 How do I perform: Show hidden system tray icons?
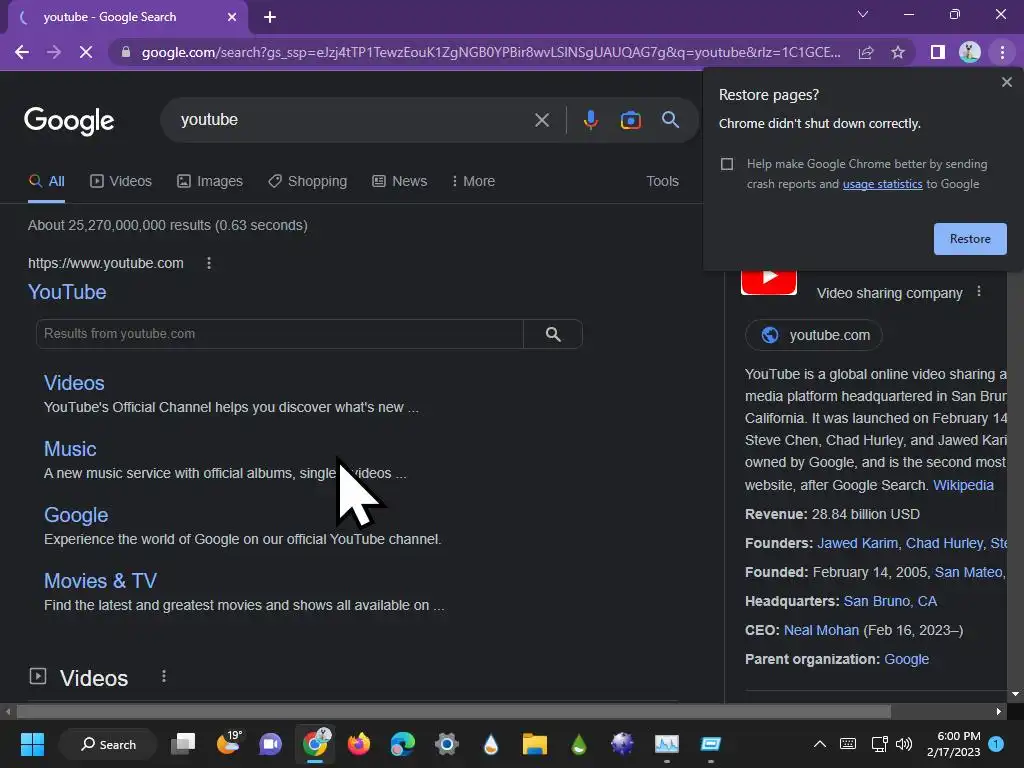pos(820,744)
